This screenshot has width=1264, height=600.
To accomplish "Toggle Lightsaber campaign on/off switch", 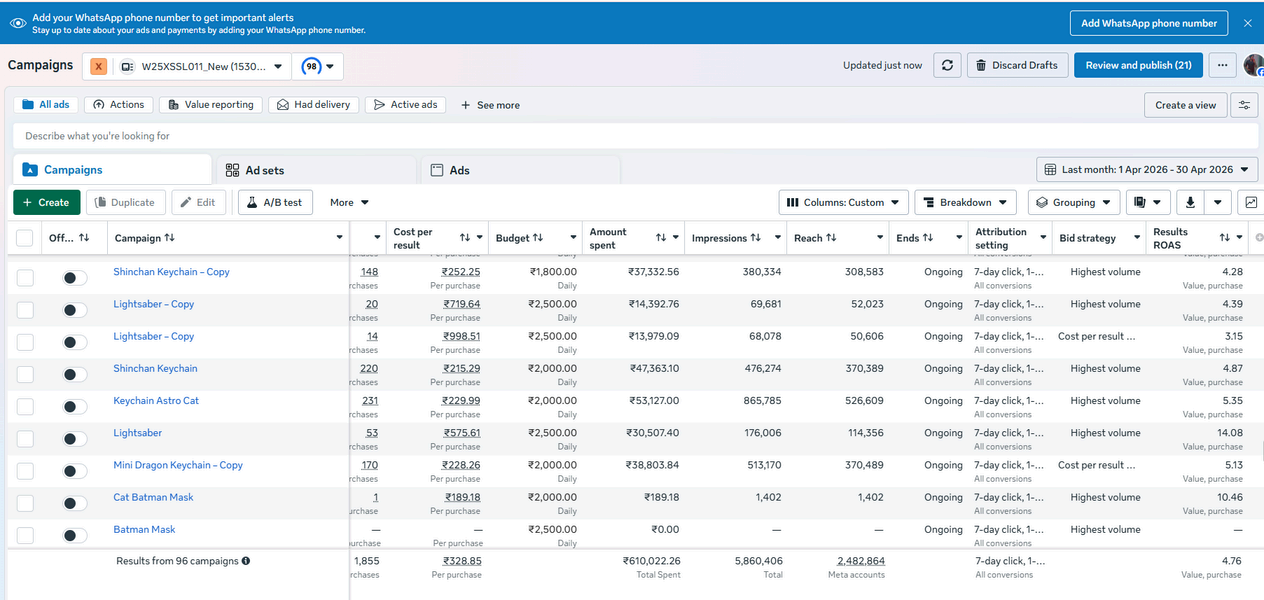I will [x=75, y=439].
